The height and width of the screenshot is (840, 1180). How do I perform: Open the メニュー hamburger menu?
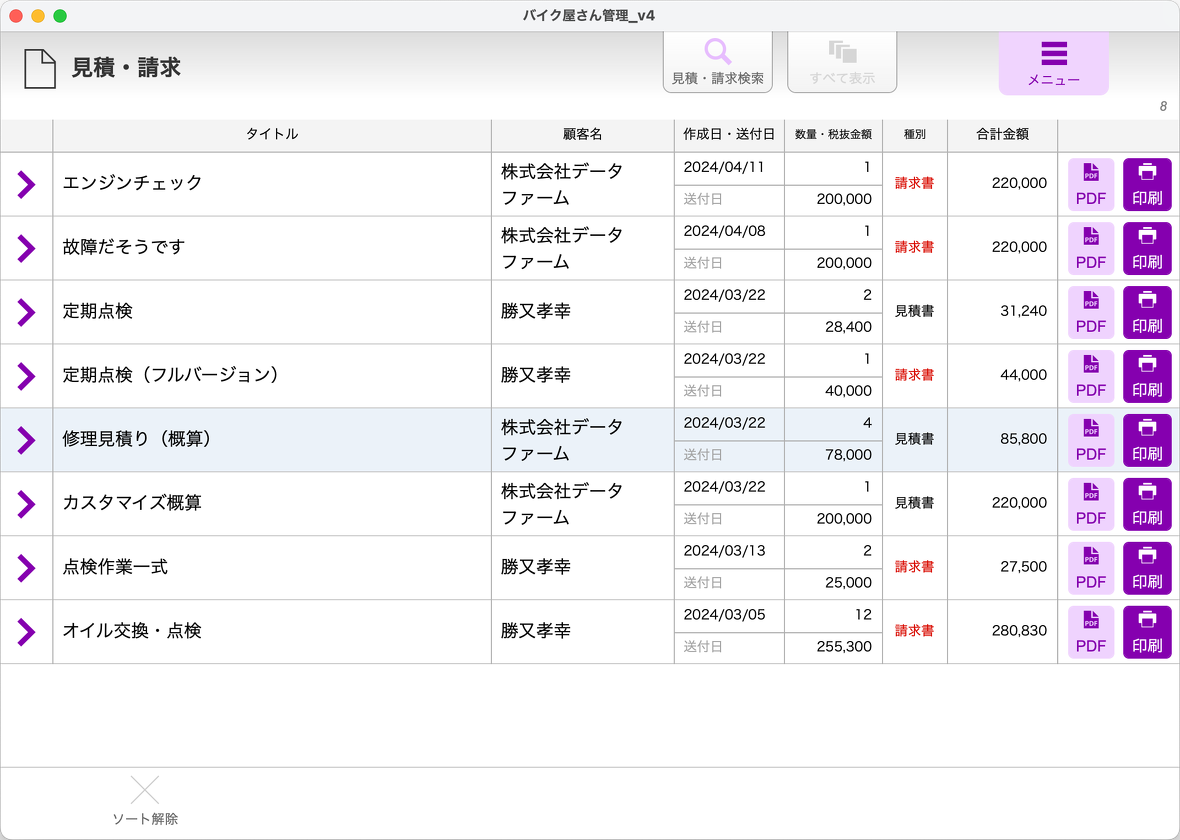[x=1053, y=63]
